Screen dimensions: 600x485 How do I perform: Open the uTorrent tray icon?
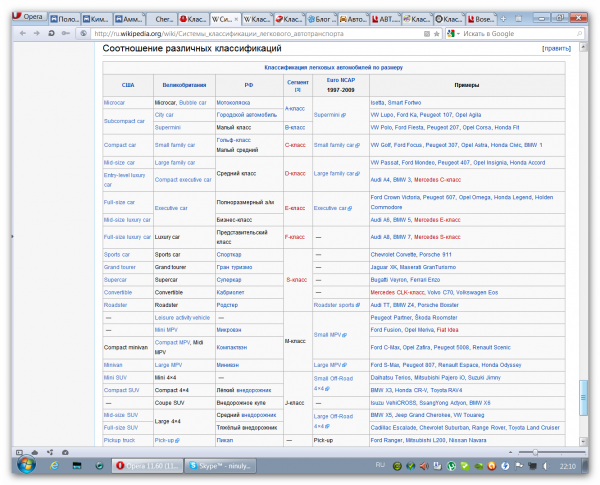click(451, 466)
